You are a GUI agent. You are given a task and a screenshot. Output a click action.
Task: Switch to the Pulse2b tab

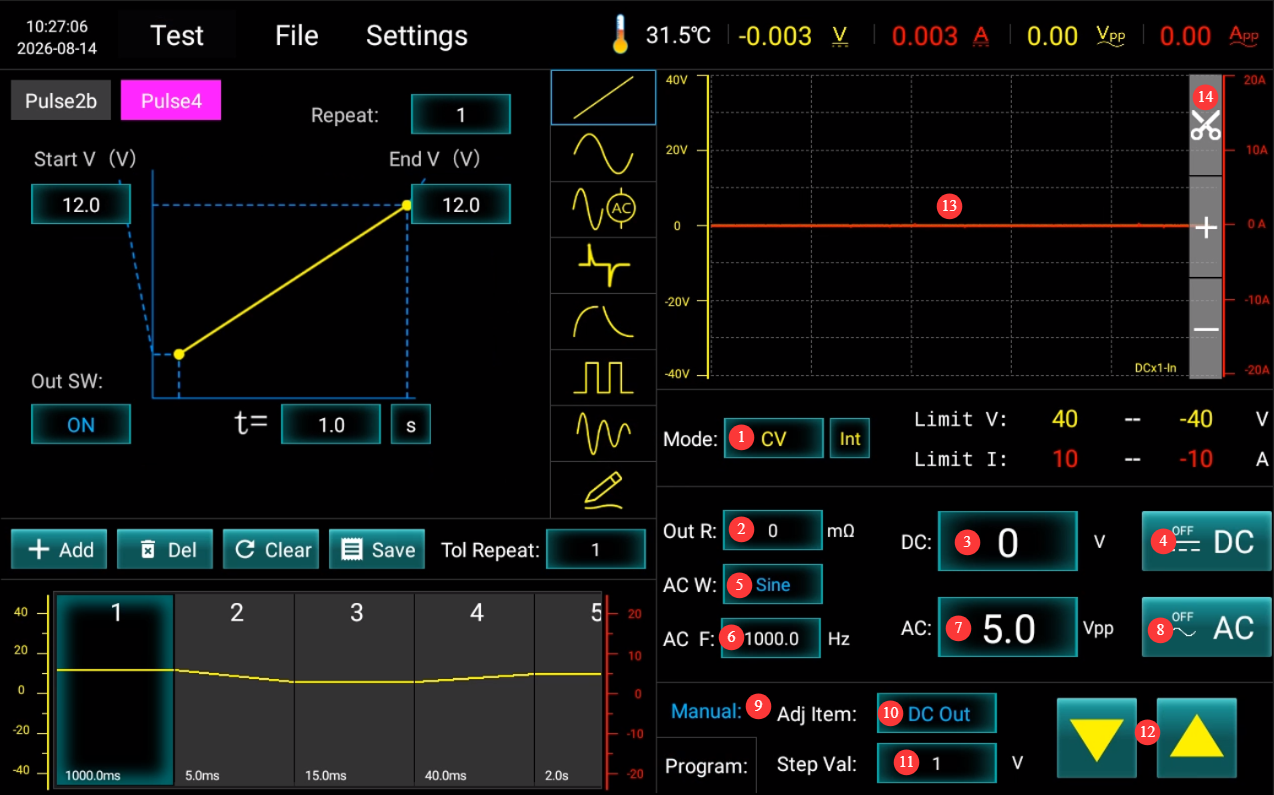click(61, 101)
